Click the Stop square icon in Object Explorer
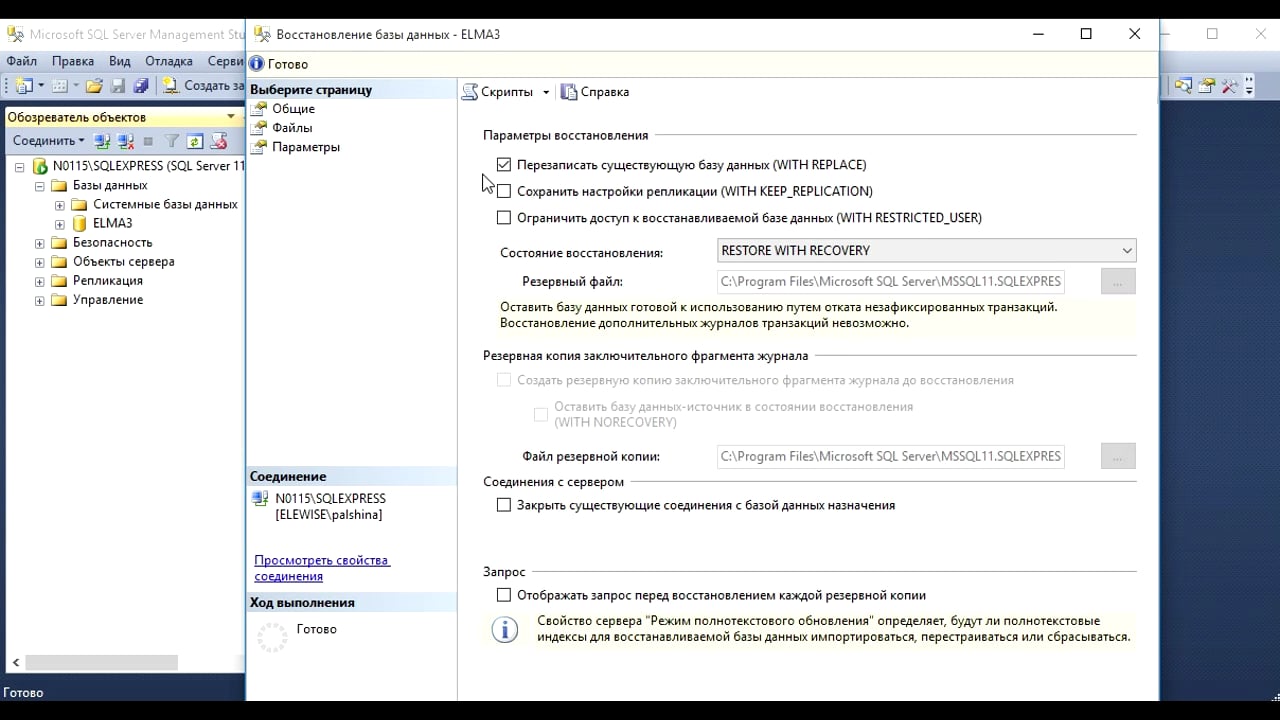This screenshot has width=1280, height=720. tap(148, 141)
